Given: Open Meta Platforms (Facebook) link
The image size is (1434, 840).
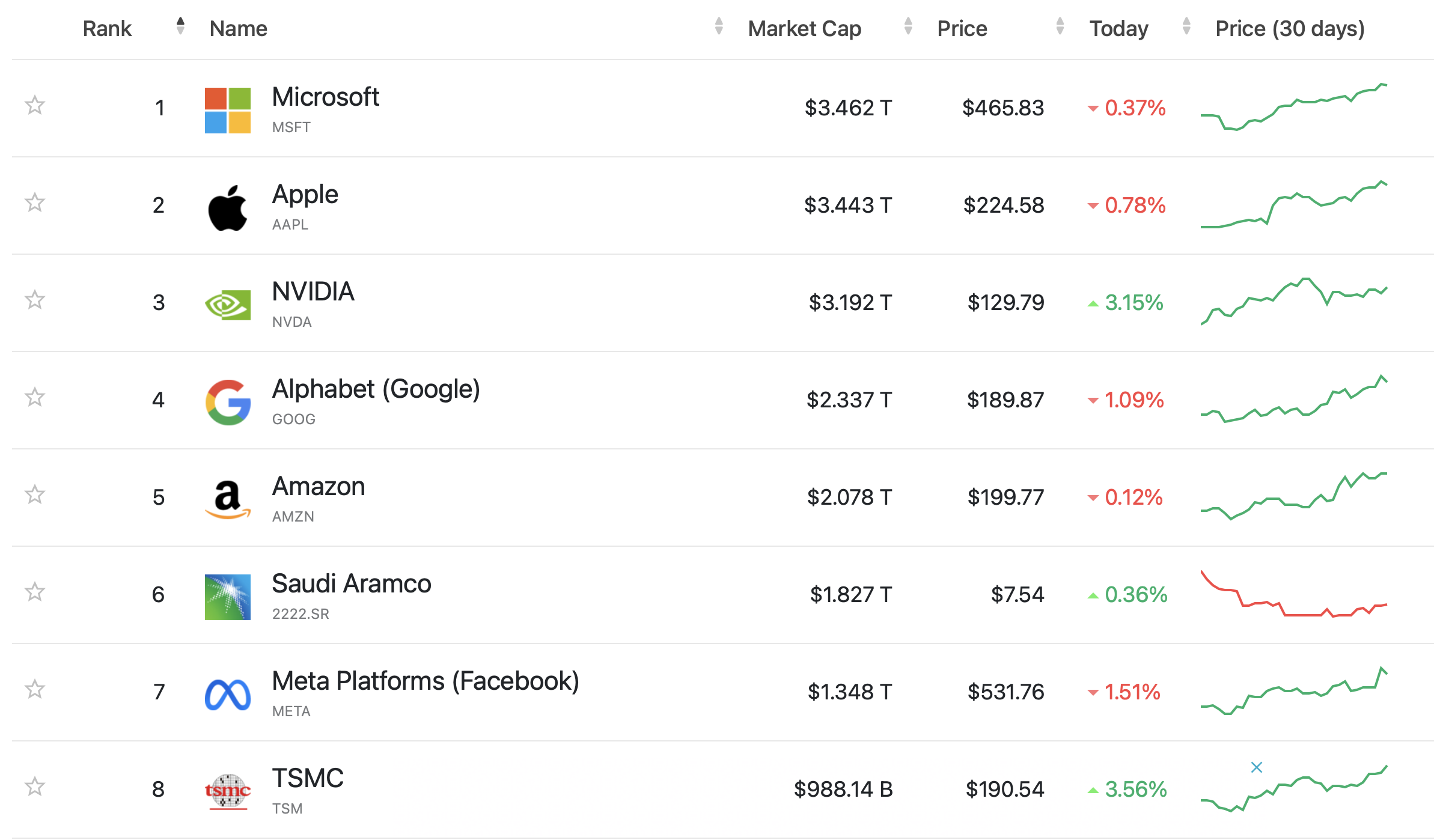Looking at the screenshot, I should 425,681.
